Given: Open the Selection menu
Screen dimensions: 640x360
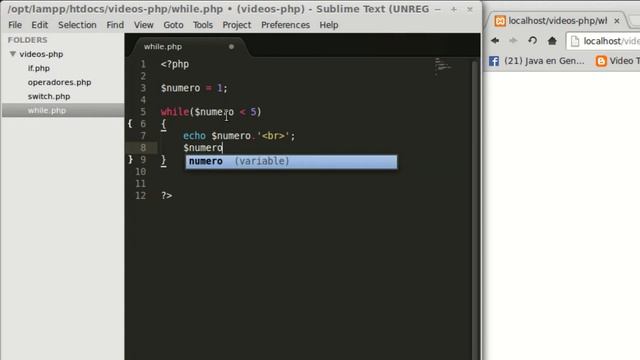Looking at the screenshot, I should tap(77, 25).
